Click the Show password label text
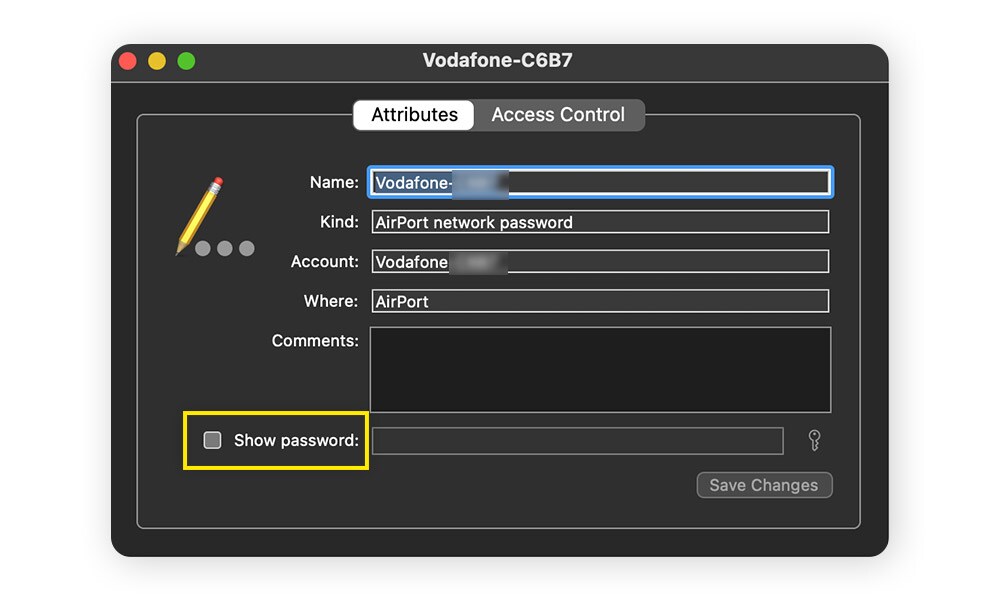This screenshot has width=1000, height=600. click(296, 441)
